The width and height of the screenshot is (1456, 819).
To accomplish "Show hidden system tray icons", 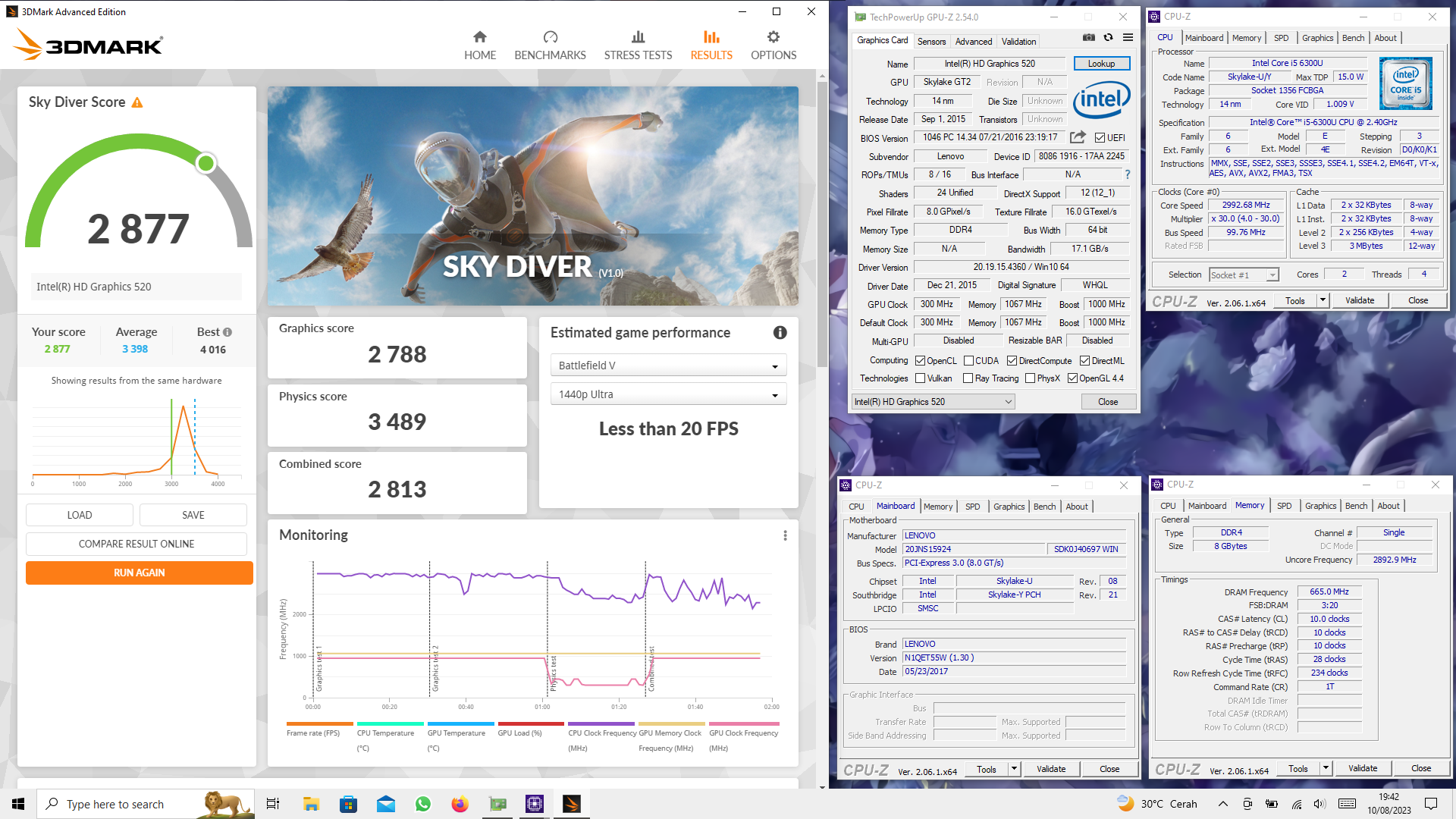I will pyautogui.click(x=1222, y=804).
